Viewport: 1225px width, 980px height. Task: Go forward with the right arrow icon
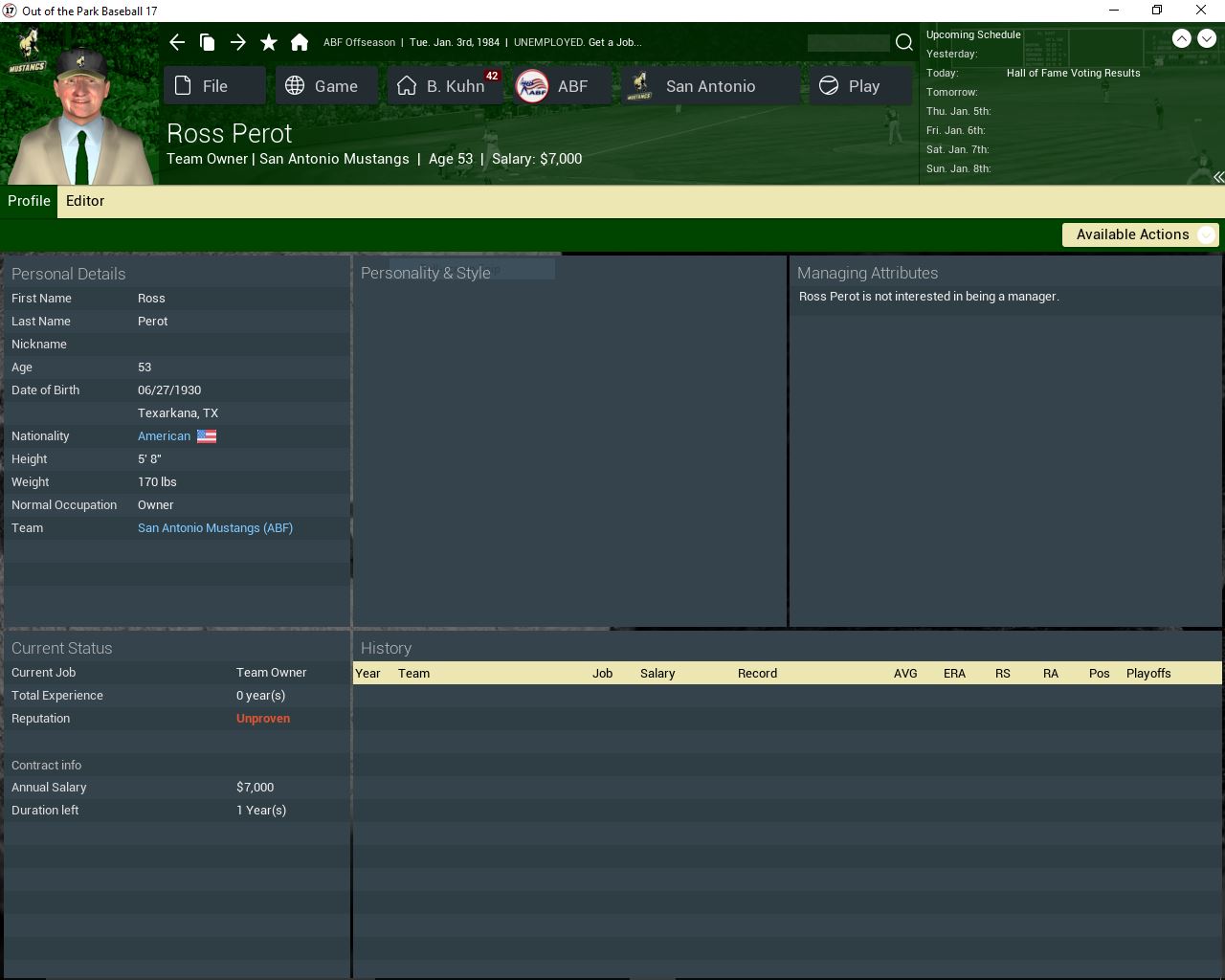coord(238,42)
